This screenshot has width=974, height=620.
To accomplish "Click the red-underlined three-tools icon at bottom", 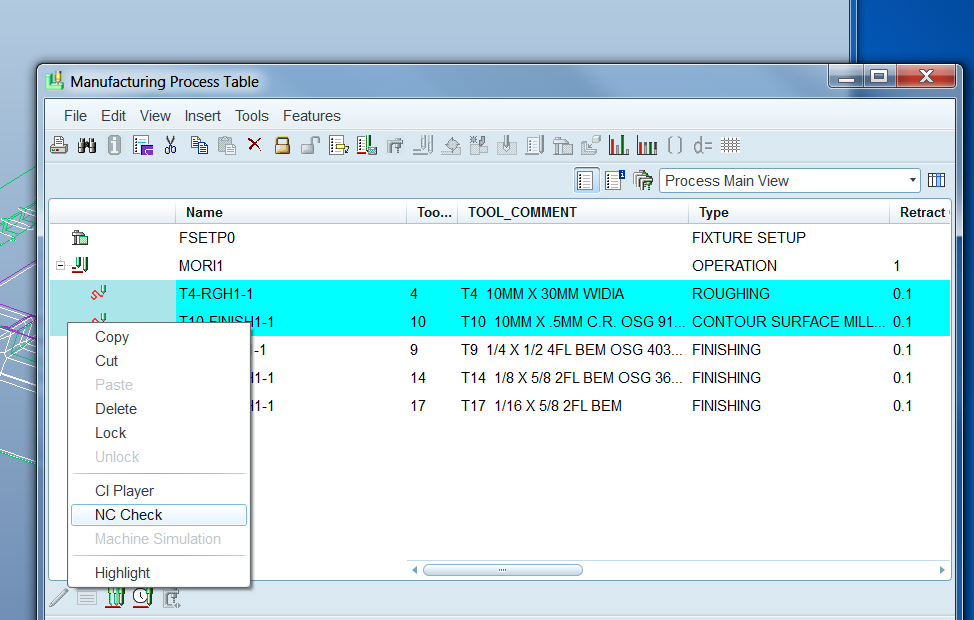I will point(115,598).
